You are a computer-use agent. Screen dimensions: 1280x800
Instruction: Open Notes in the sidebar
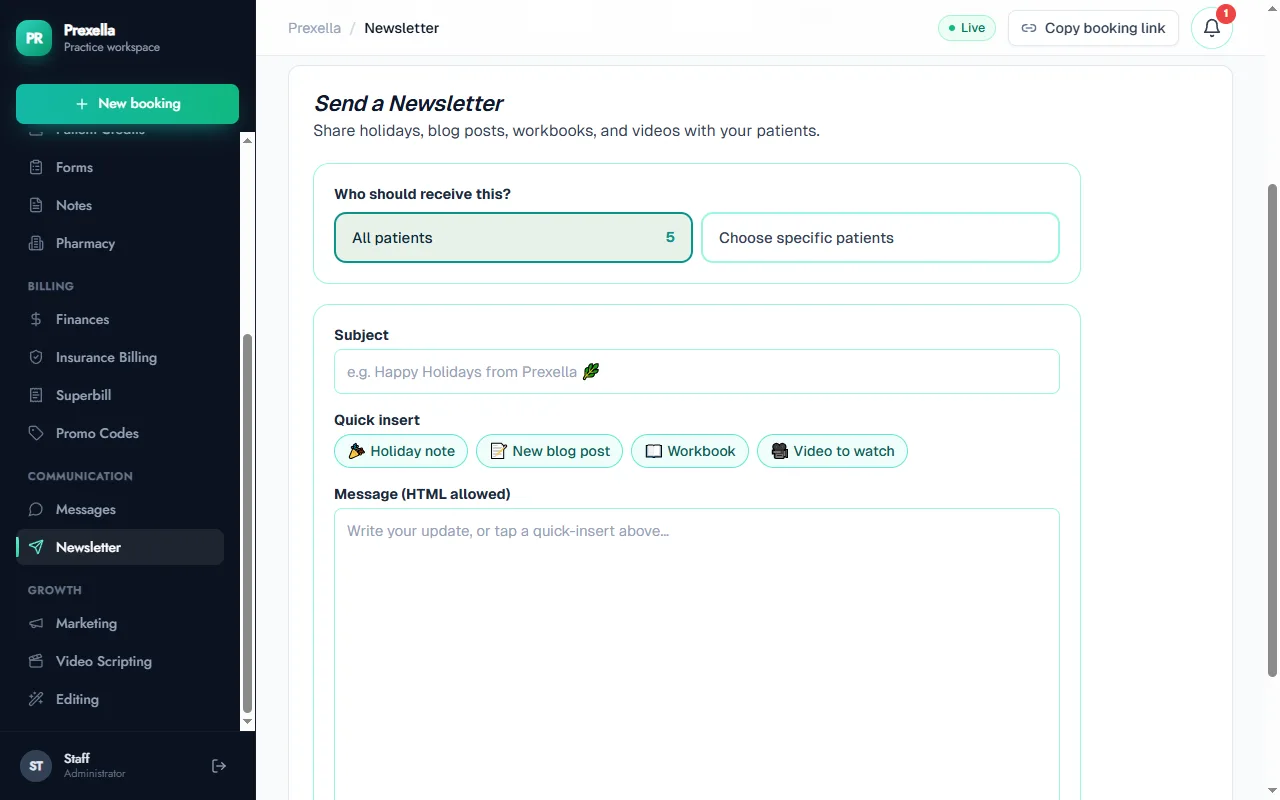[x=120, y=205]
